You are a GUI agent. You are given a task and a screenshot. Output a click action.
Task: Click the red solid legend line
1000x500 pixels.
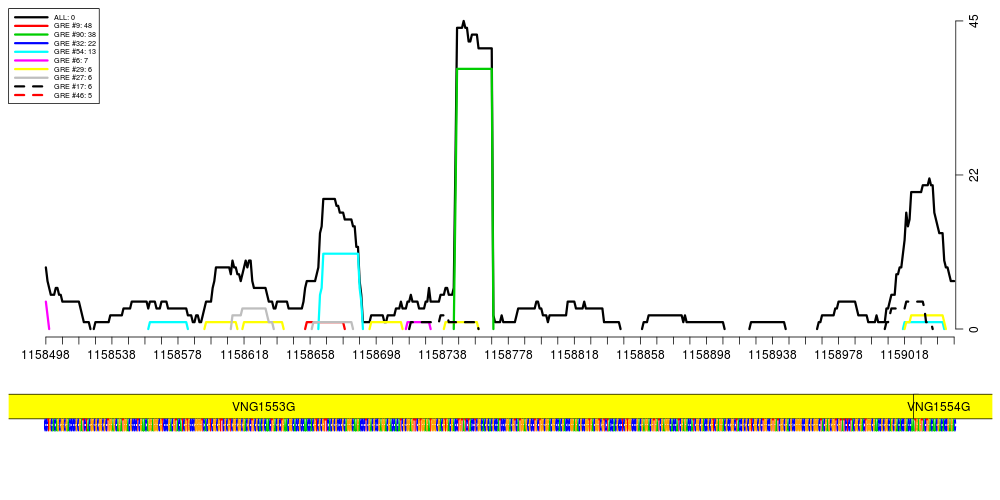31,25
